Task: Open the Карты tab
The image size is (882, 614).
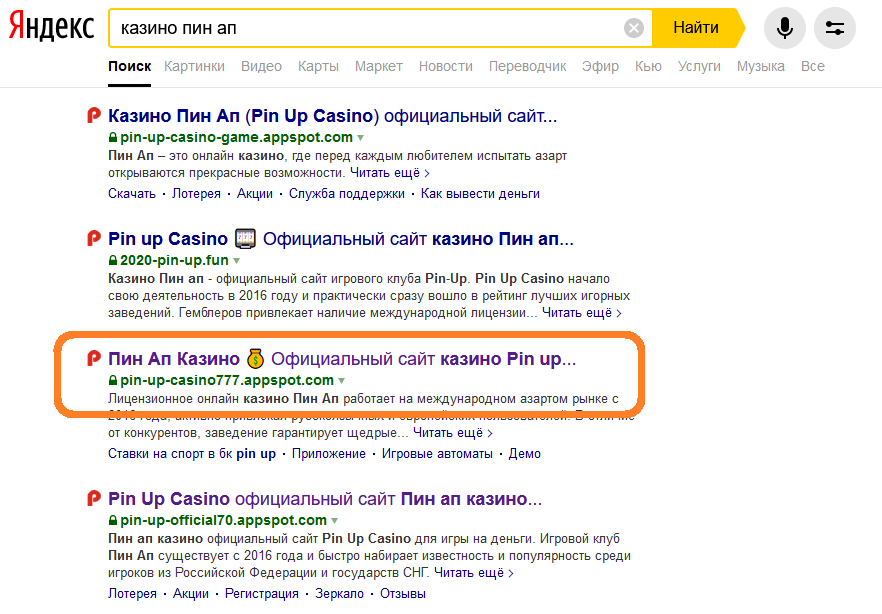Action: click(x=318, y=66)
